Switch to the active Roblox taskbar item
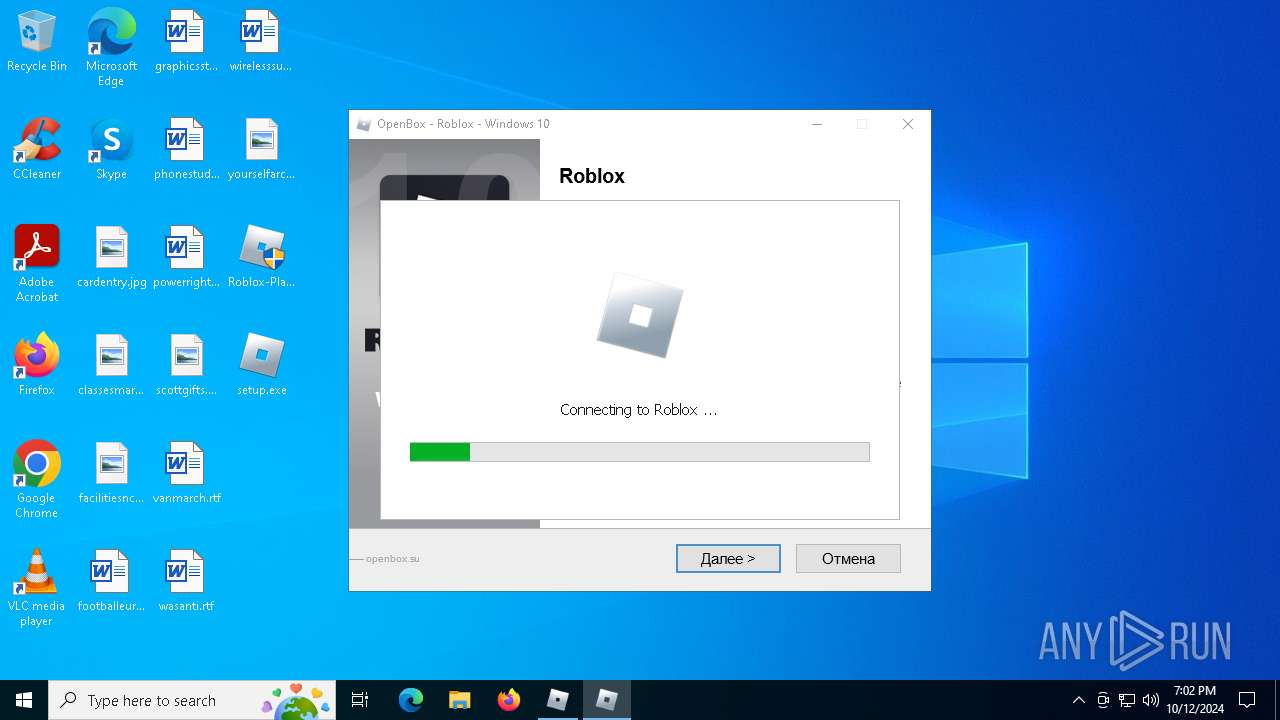This screenshot has width=1280, height=720. [x=607, y=700]
